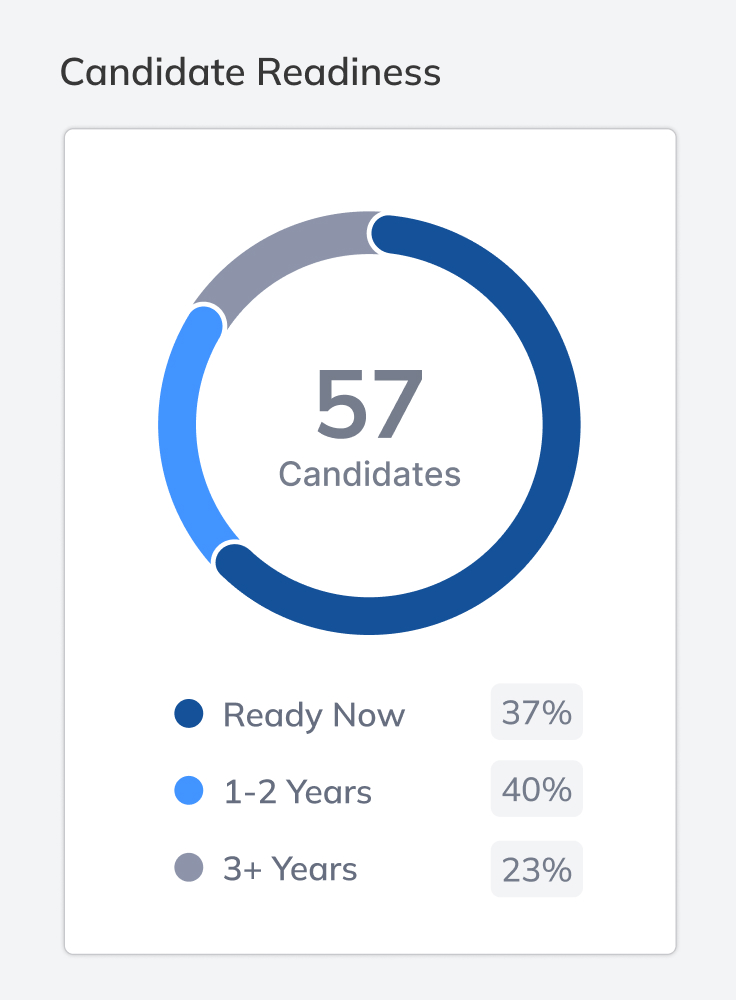Click the word Readiness in the heading
This screenshot has height=1000, width=736.
[349, 71]
